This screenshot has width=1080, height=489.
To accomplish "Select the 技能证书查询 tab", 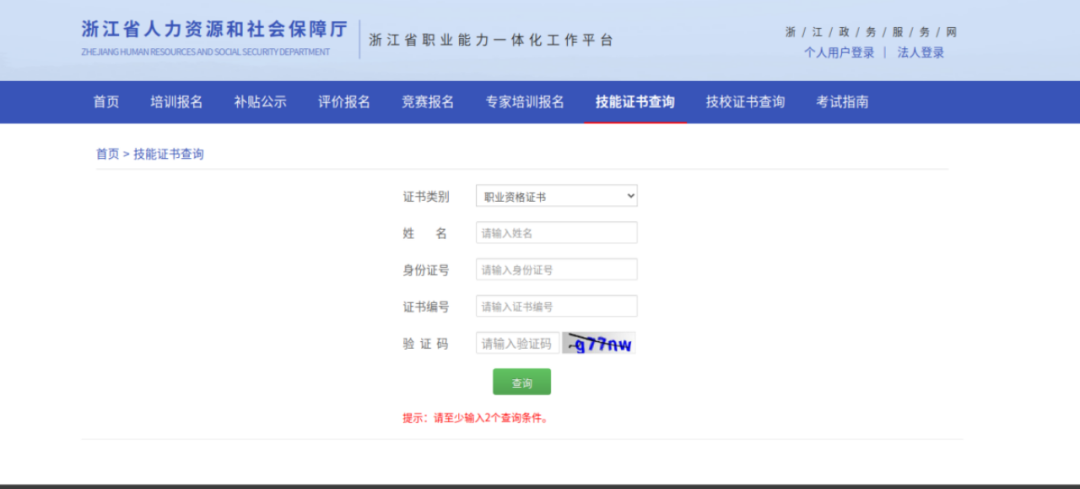I will [x=635, y=102].
